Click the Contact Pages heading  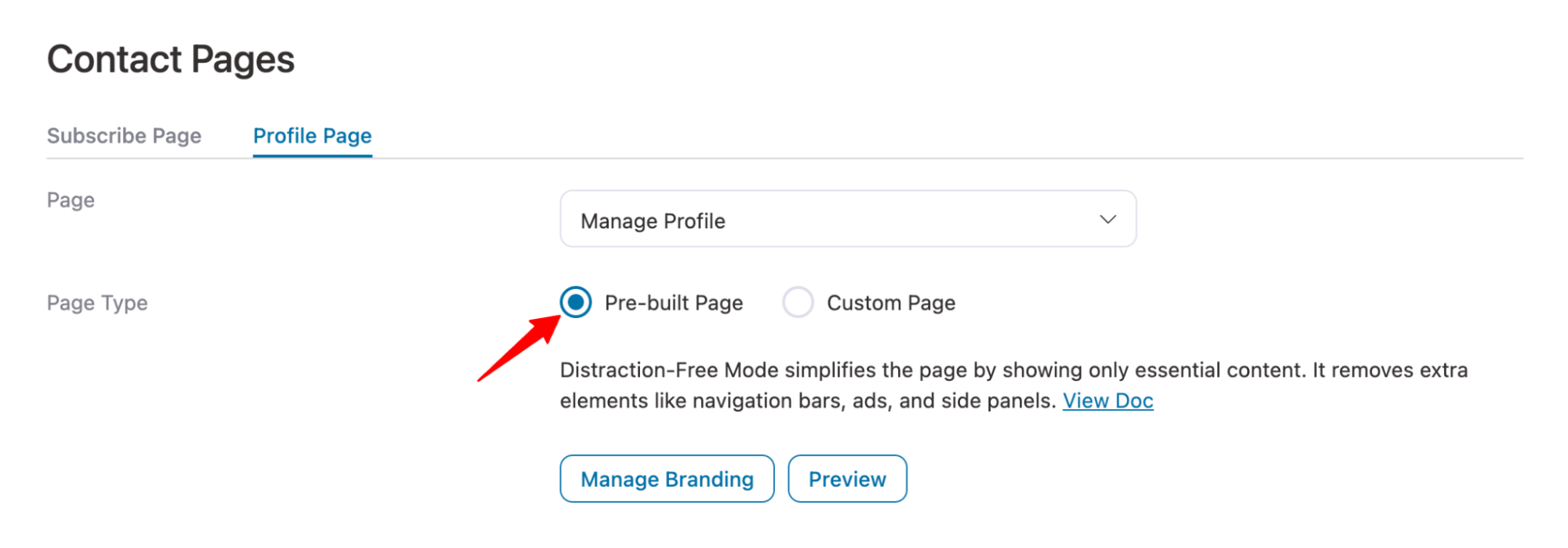pyautogui.click(x=171, y=60)
